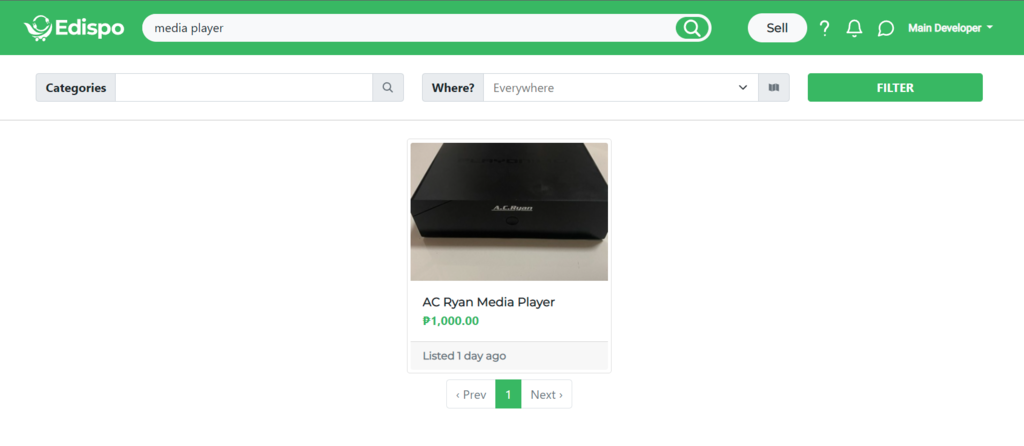Click the Categories search magnifier icon
The image size is (1024, 446).
(x=388, y=88)
